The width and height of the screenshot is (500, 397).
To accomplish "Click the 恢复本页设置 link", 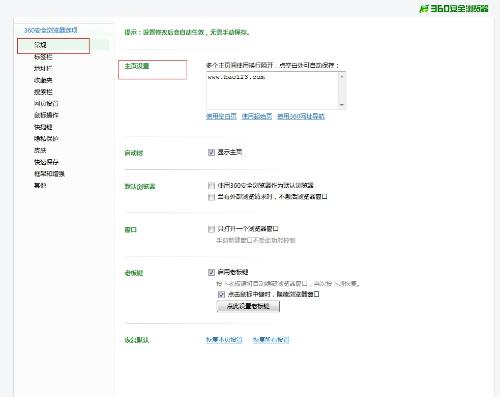I will (224, 340).
